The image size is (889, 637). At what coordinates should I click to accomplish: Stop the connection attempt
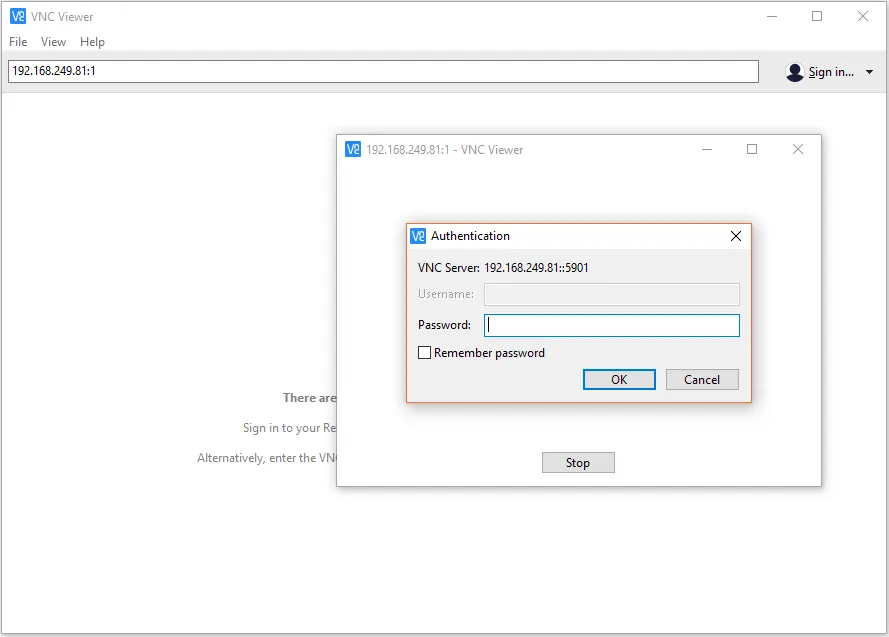coord(578,462)
